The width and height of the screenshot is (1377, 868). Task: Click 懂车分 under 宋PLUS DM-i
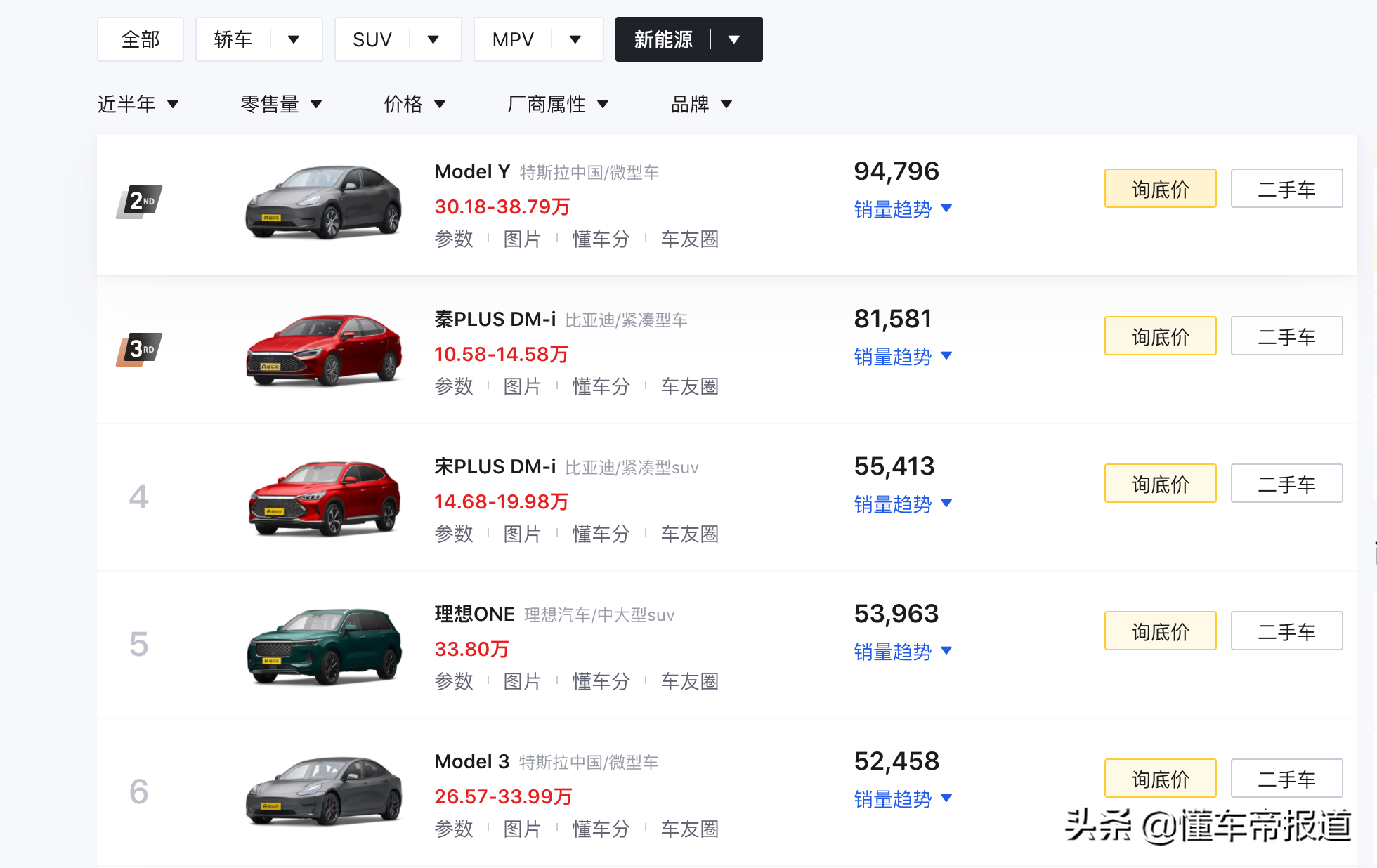point(601,534)
